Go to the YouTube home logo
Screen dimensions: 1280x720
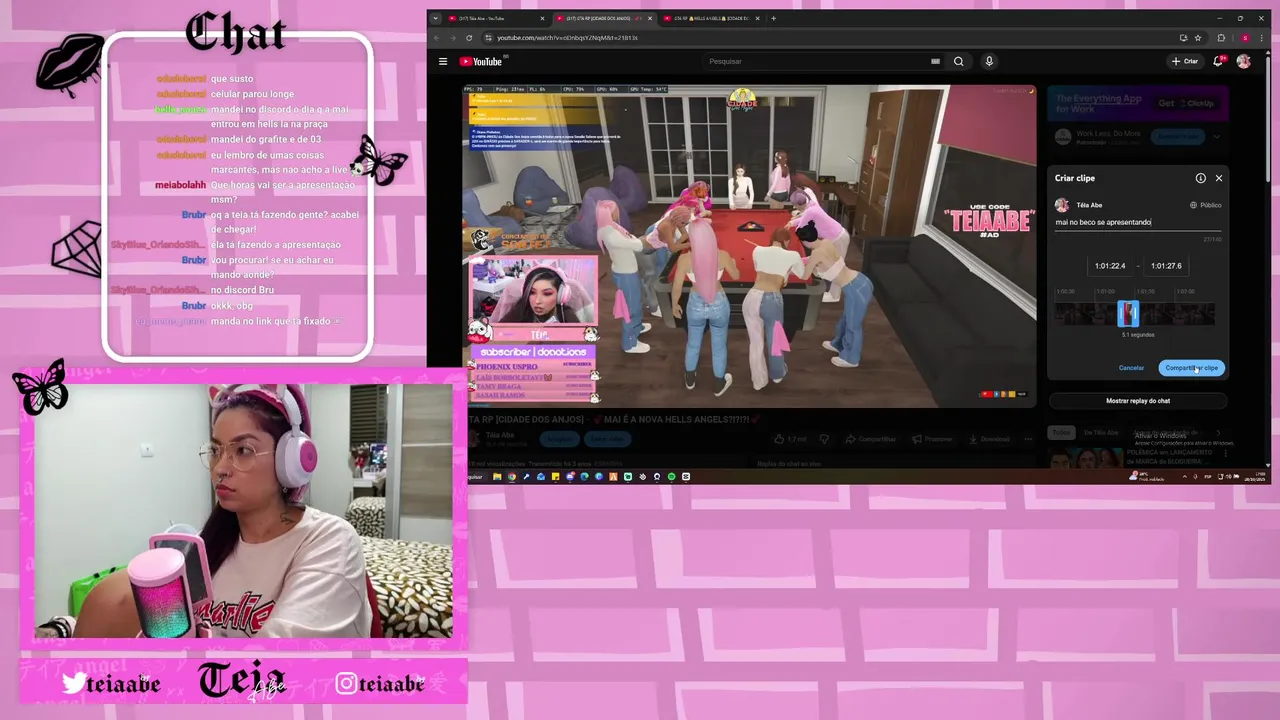481,61
